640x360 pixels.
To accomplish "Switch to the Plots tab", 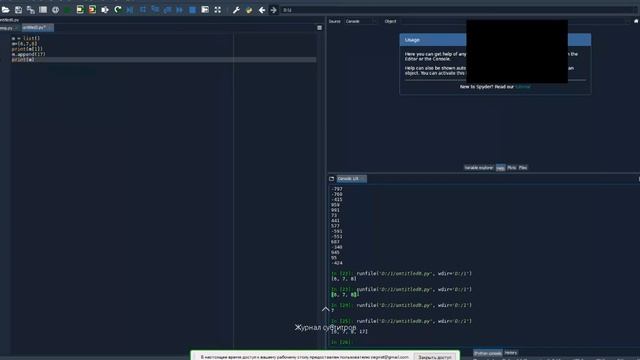I will coord(511,168).
